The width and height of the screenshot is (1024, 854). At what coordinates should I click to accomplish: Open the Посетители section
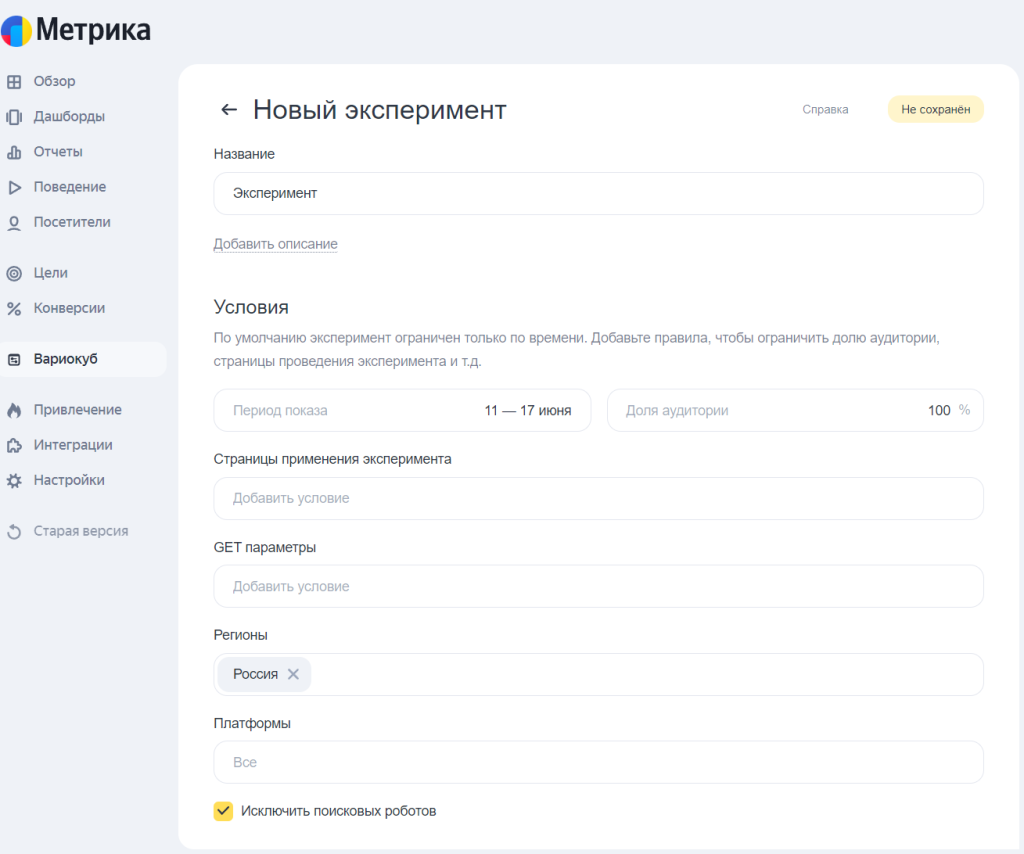click(x=72, y=223)
